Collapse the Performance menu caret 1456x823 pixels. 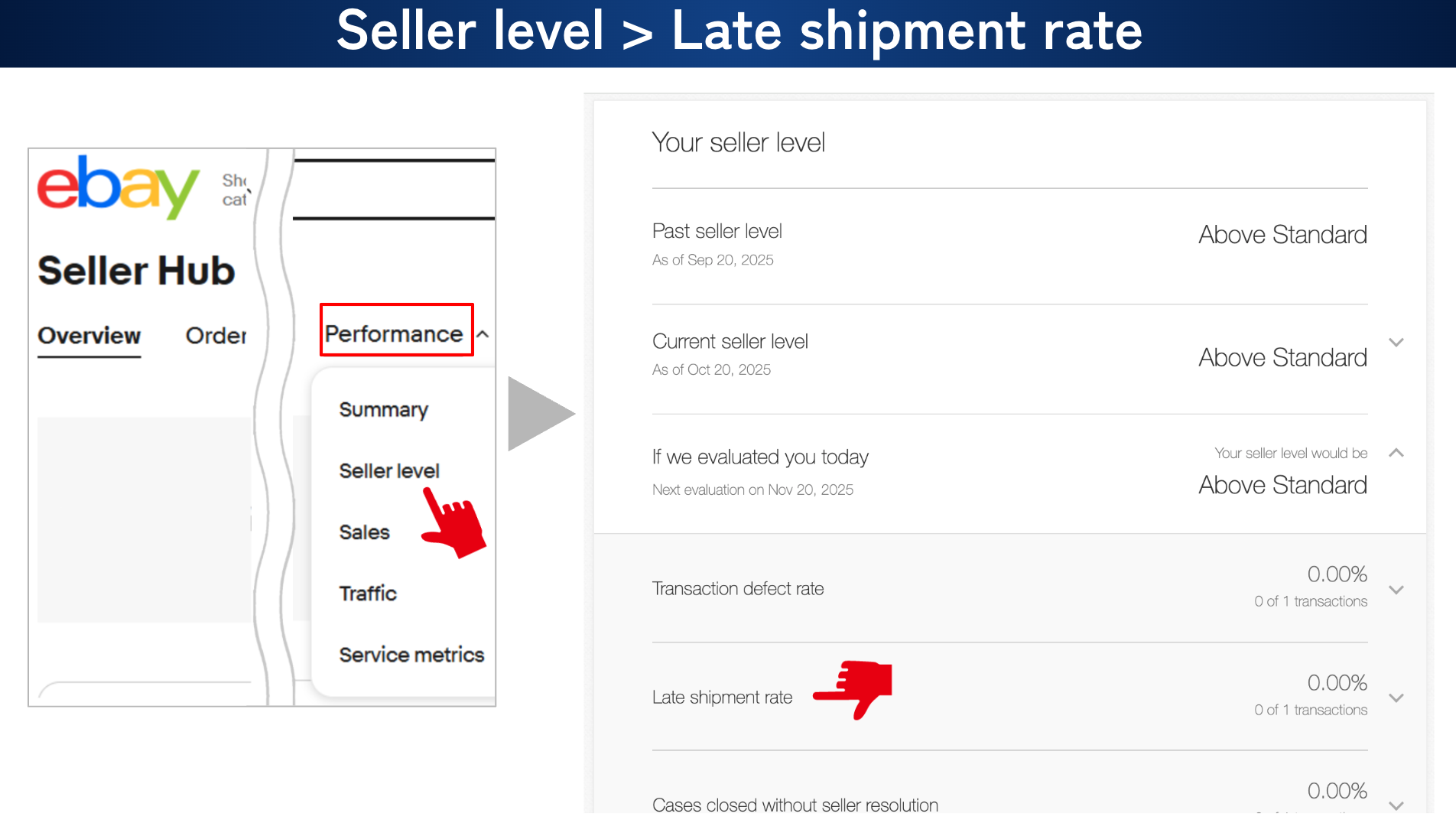click(x=483, y=334)
